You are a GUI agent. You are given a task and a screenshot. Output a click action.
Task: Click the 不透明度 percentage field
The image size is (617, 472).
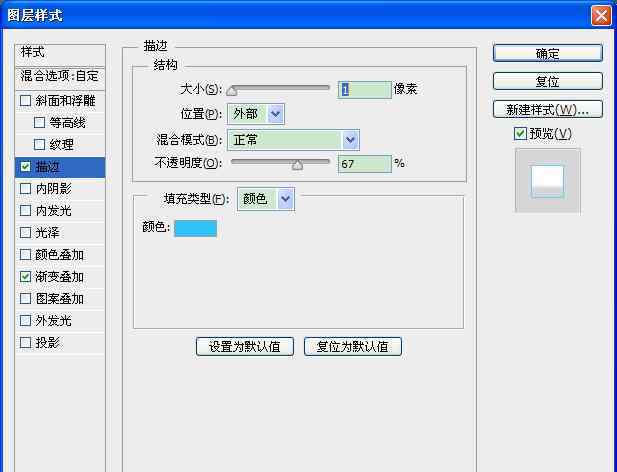coord(365,164)
